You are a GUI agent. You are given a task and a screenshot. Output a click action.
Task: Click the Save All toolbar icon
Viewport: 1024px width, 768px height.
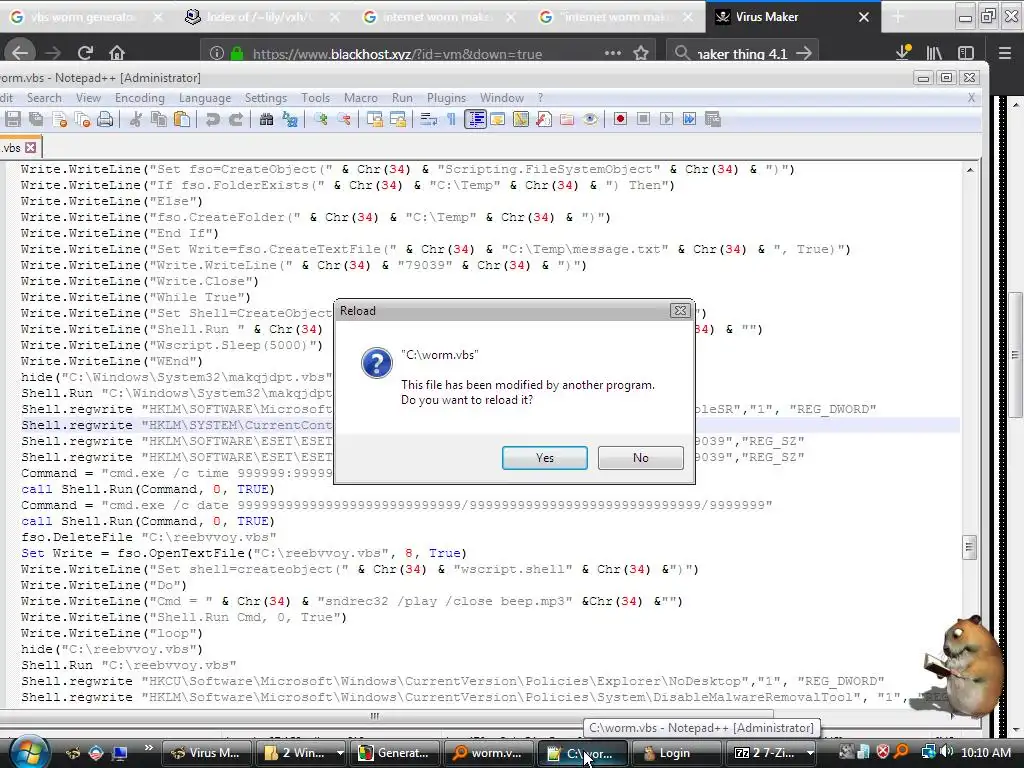pos(37,120)
